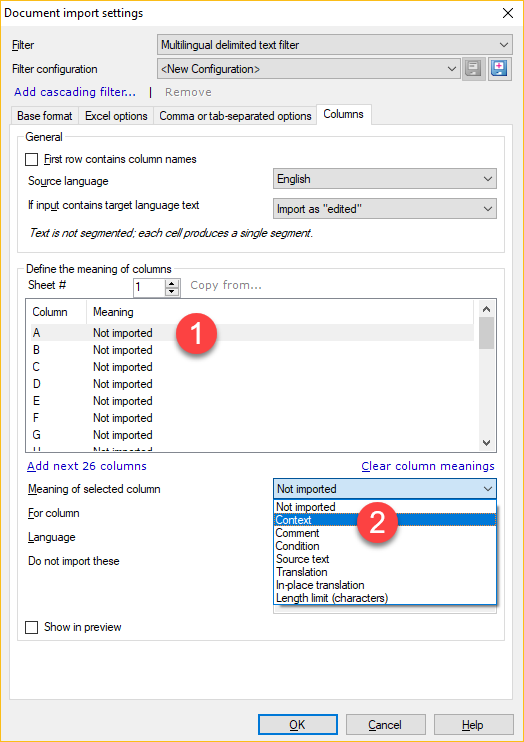Check the Show in preview box
This screenshot has height=742, width=524.
[32, 627]
